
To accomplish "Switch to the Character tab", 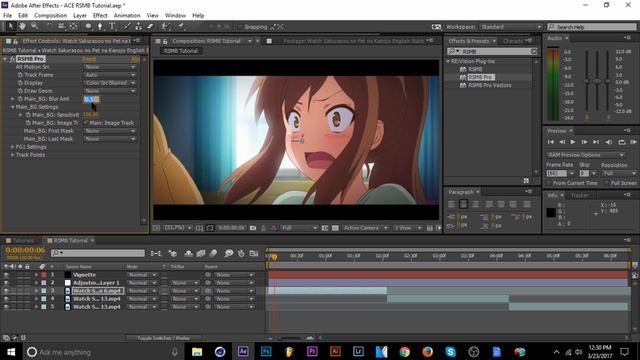I will pyautogui.click(x=513, y=41).
